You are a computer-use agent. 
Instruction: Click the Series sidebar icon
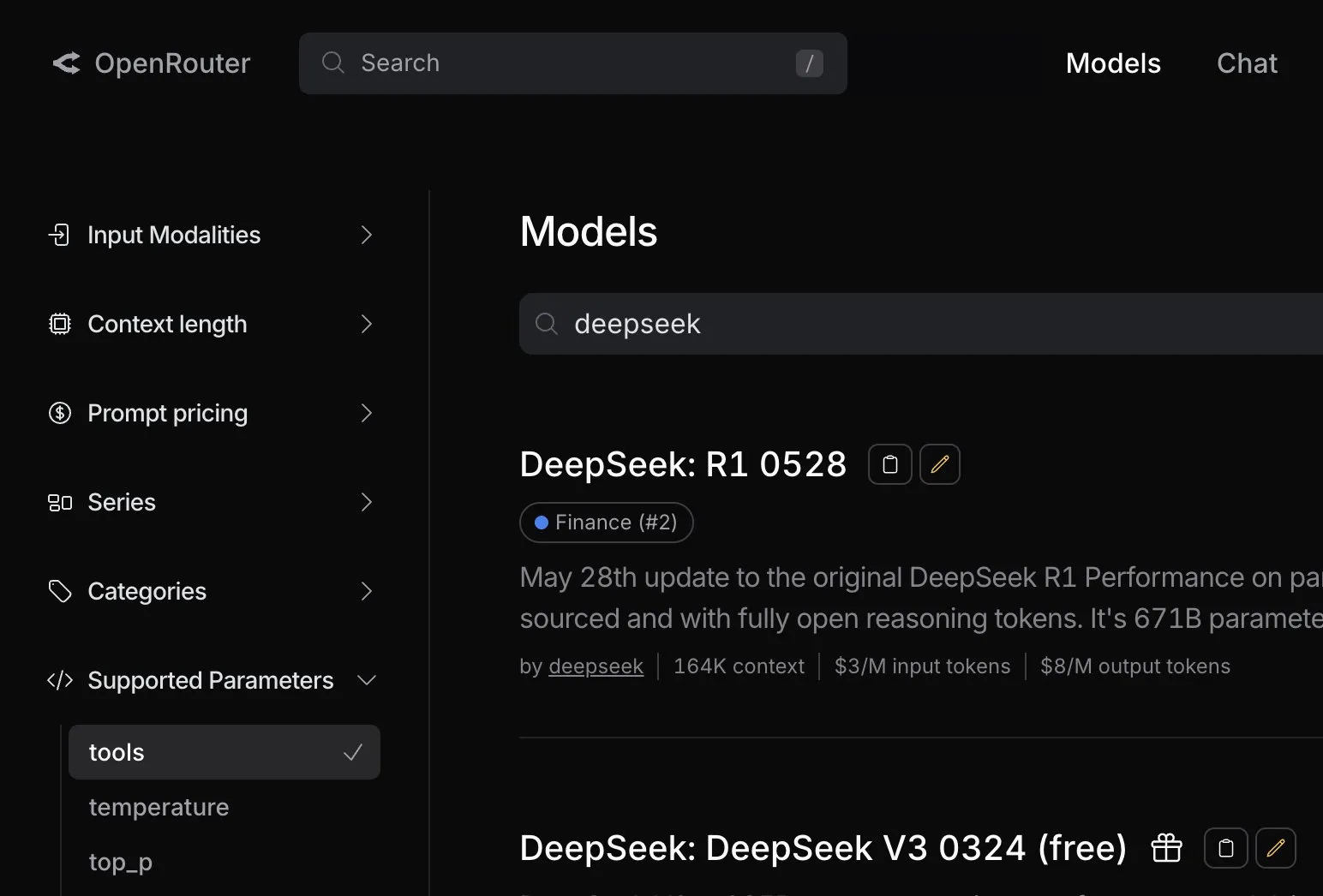tap(59, 502)
